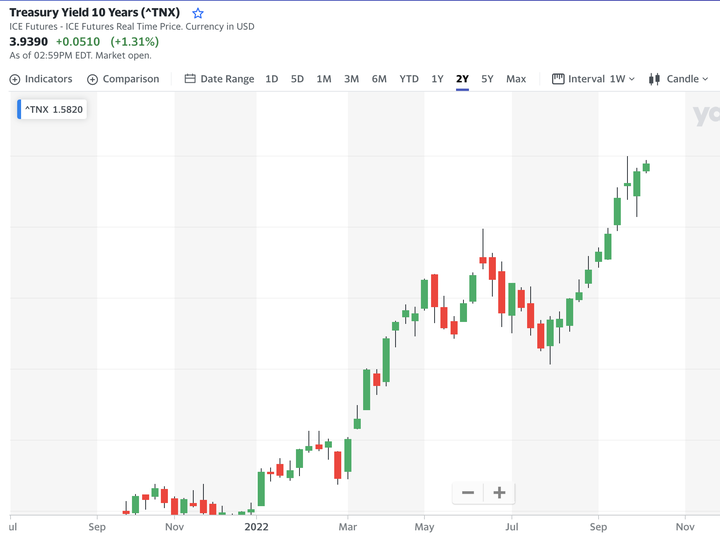
Task: Click the Date Range label
Action: tap(227, 79)
